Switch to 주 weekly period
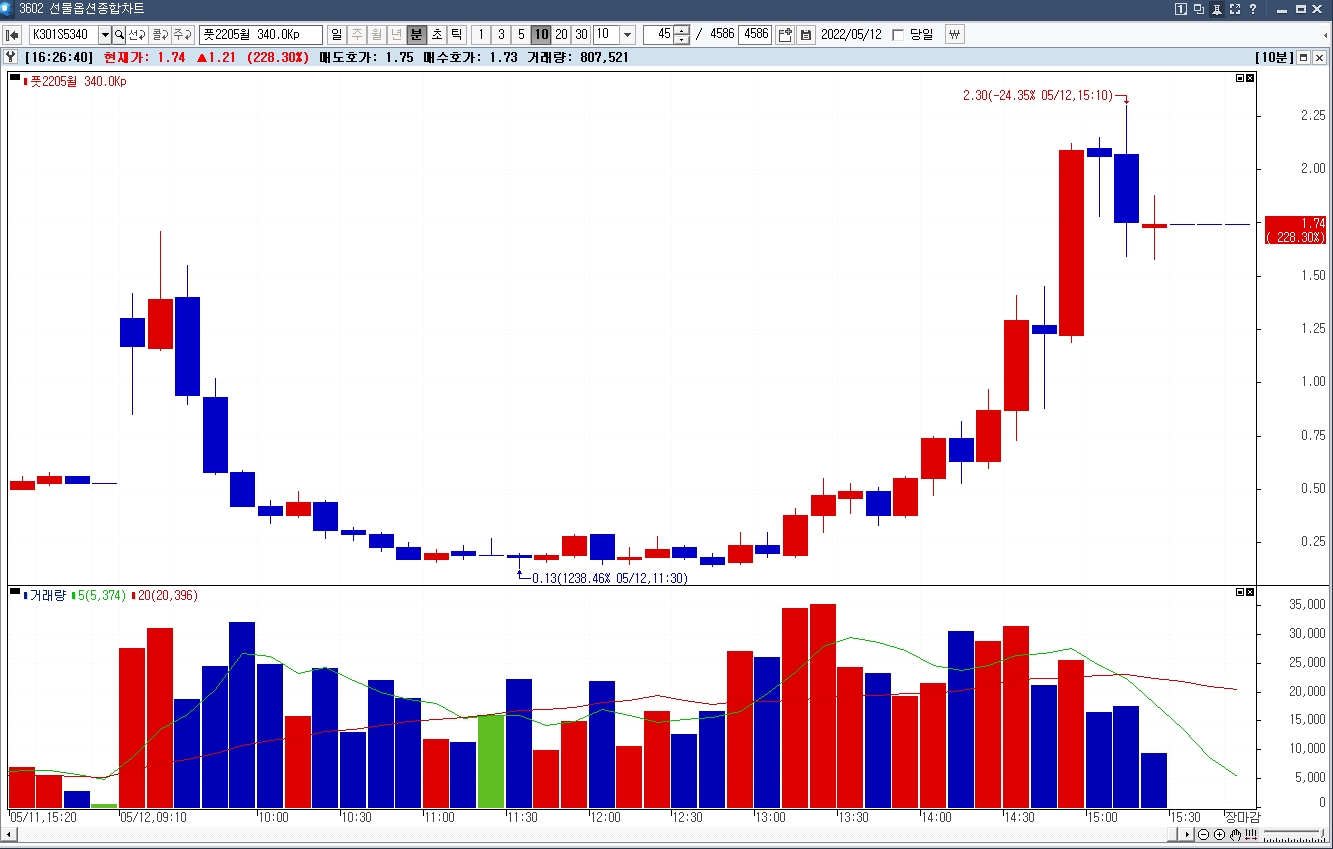Viewport: 1333px width, 849px height. [x=356, y=35]
